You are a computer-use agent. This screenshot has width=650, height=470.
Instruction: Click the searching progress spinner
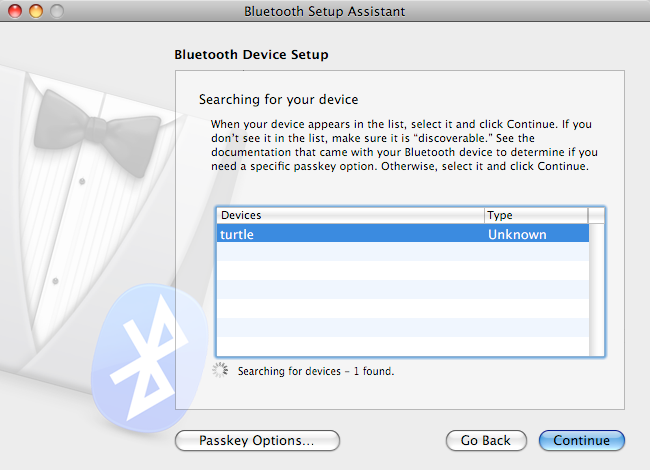pos(221,370)
